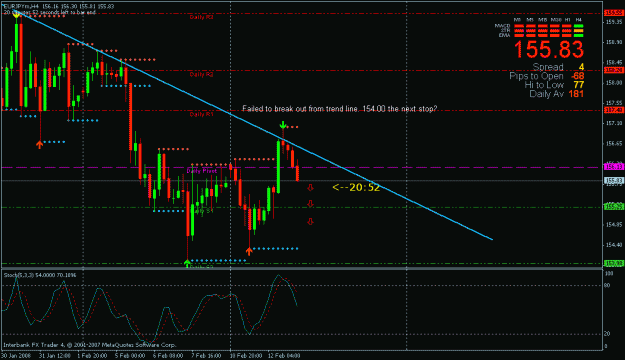The width and height of the screenshot is (625, 360).
Task: Select the yellow '<--20:52' countdown label
Action: point(356,187)
